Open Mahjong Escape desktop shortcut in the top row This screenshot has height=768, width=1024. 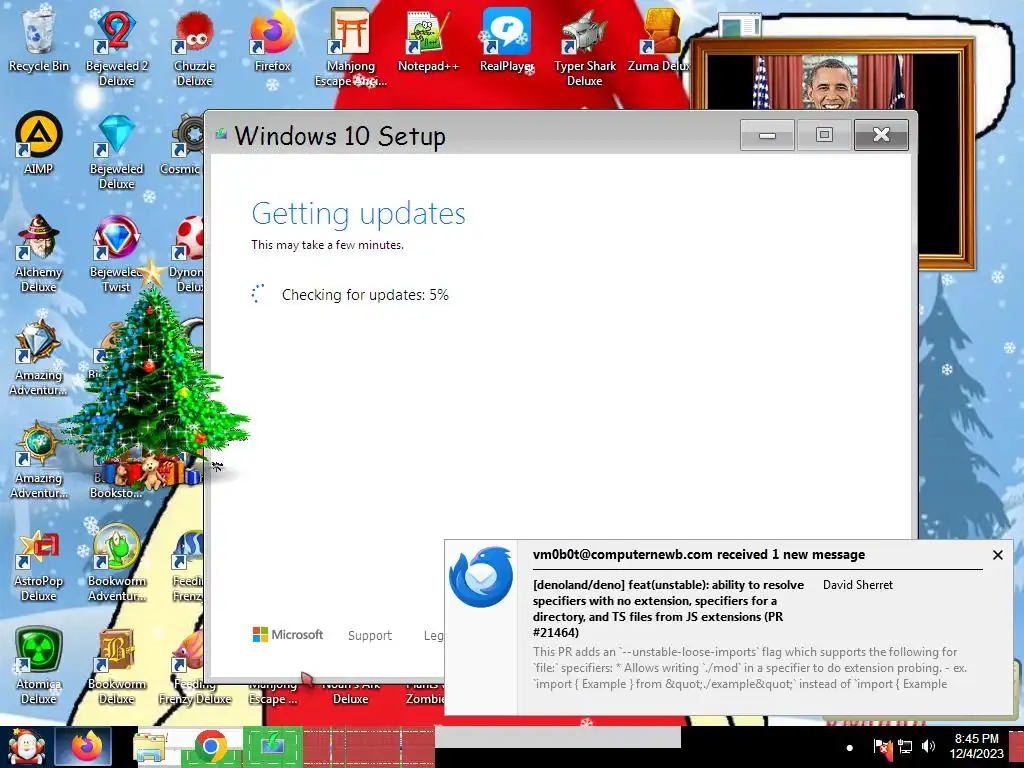tap(351, 47)
